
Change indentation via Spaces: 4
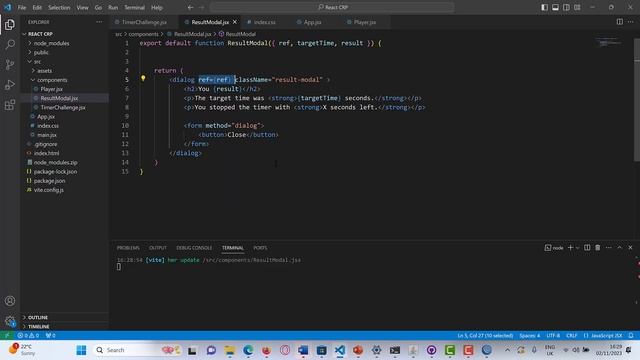529,336
